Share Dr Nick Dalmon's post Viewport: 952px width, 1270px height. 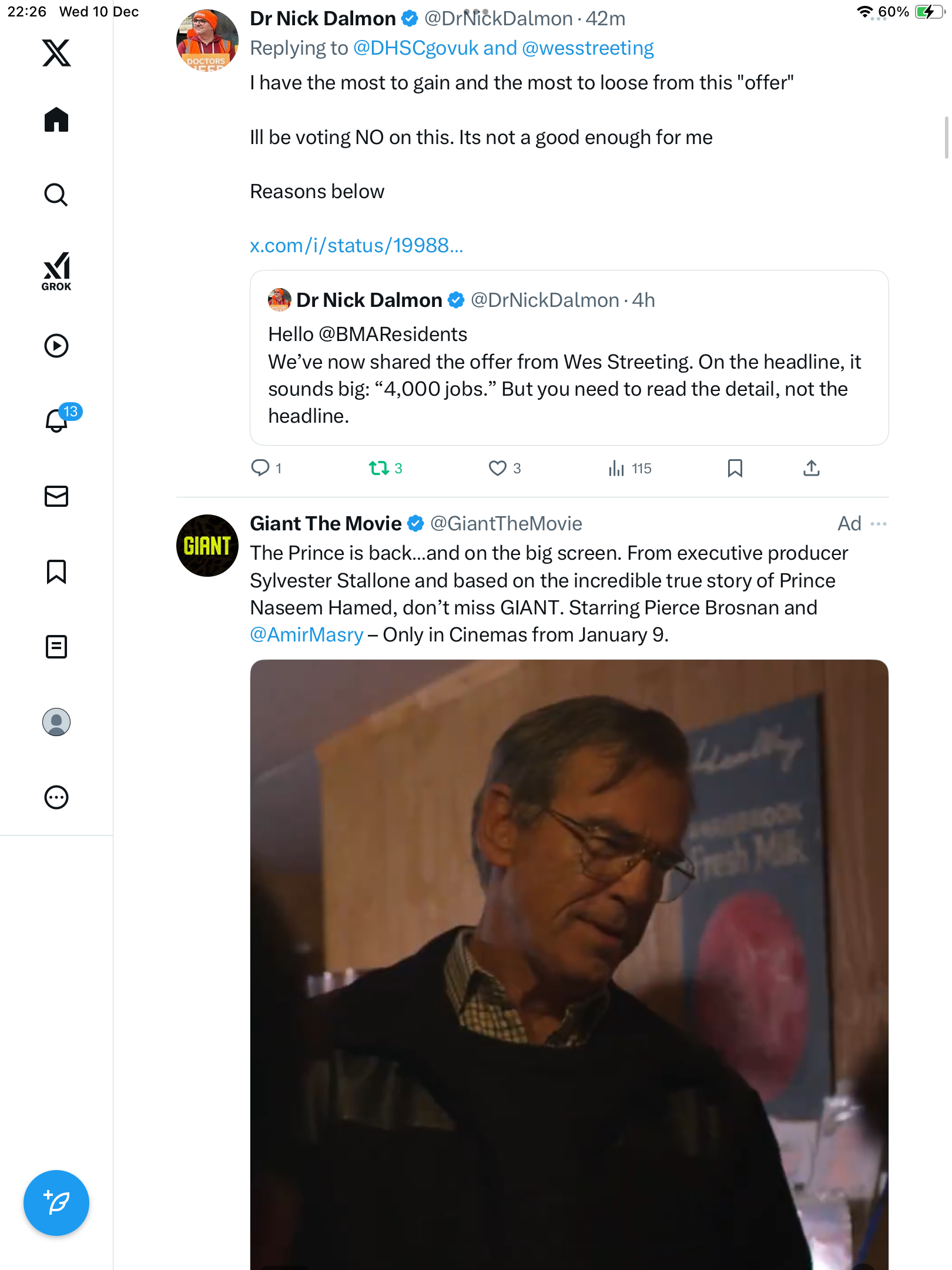(x=812, y=468)
